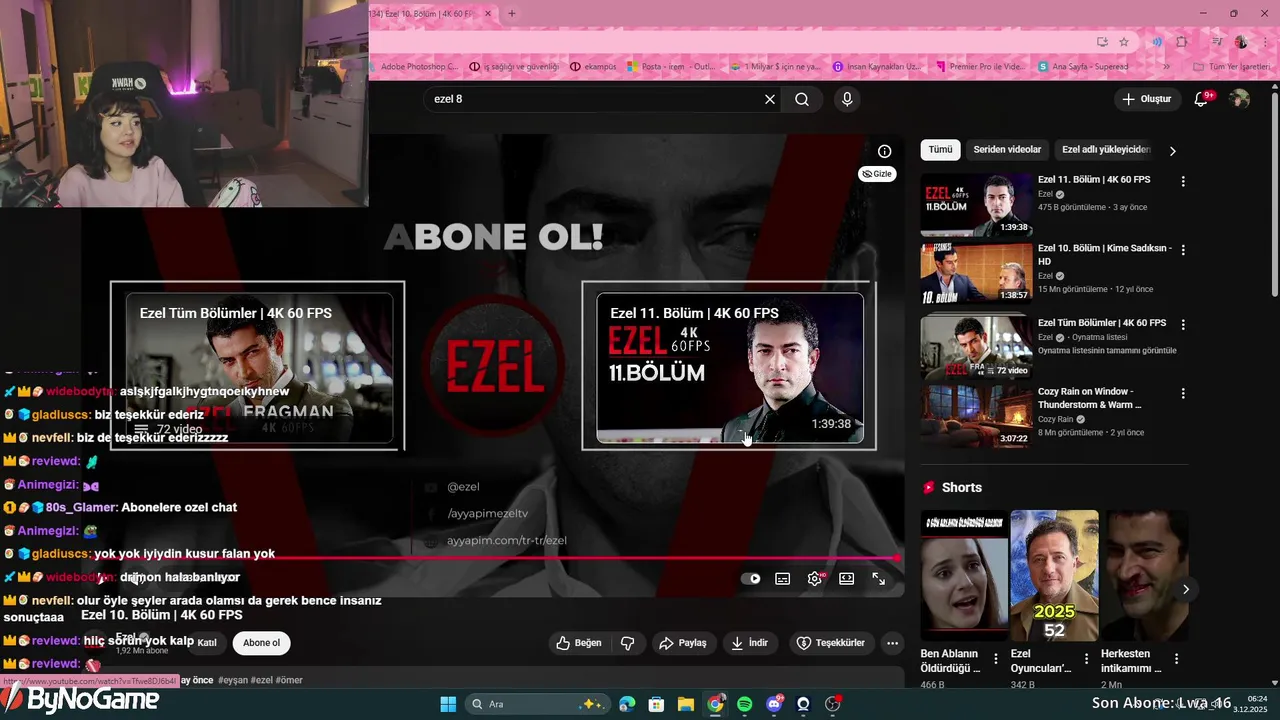This screenshot has height=720, width=1280.
Task: Select the Seriden videolar chip
Action: [x=1007, y=150]
